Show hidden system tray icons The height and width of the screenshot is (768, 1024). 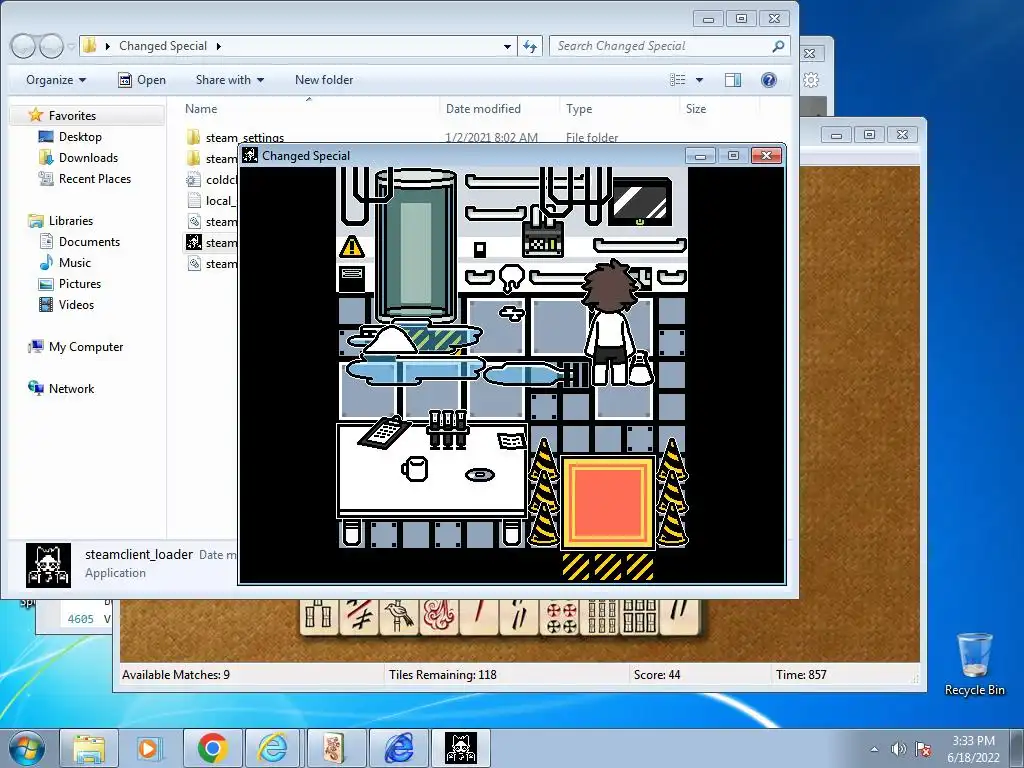pos(874,749)
